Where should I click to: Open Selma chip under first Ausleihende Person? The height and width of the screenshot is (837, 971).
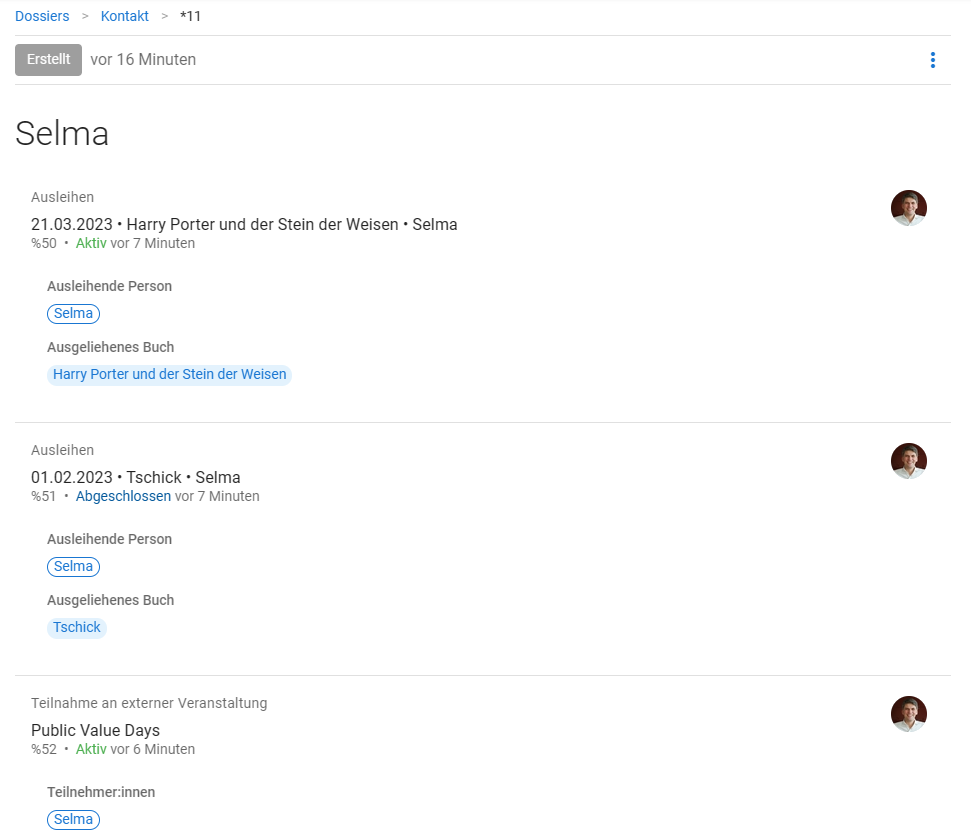pos(73,314)
